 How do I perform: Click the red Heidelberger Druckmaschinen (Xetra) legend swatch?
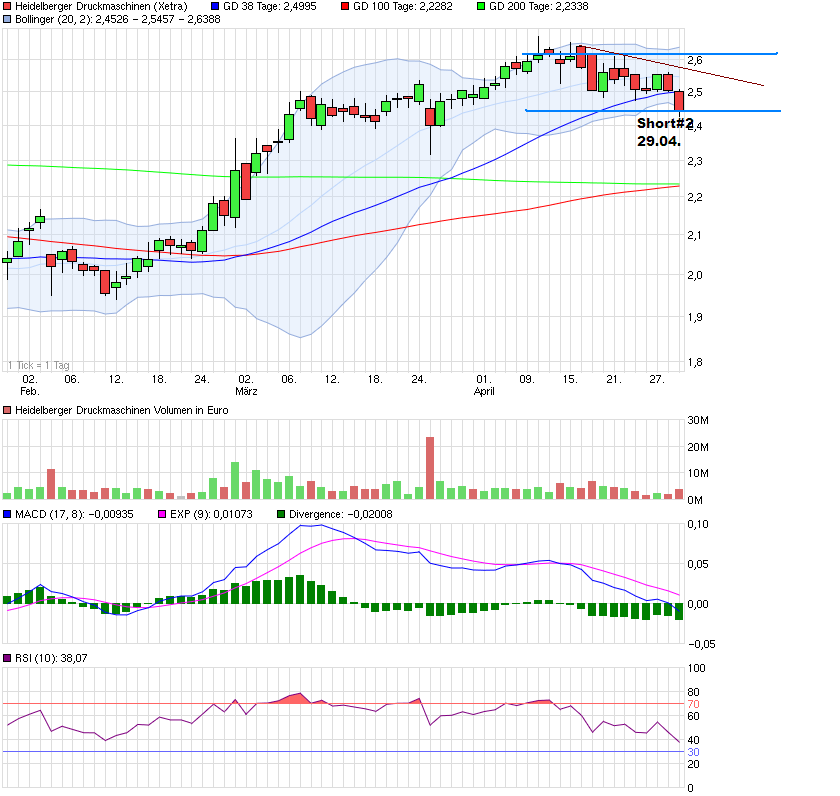pyautogui.click(x=7, y=6)
